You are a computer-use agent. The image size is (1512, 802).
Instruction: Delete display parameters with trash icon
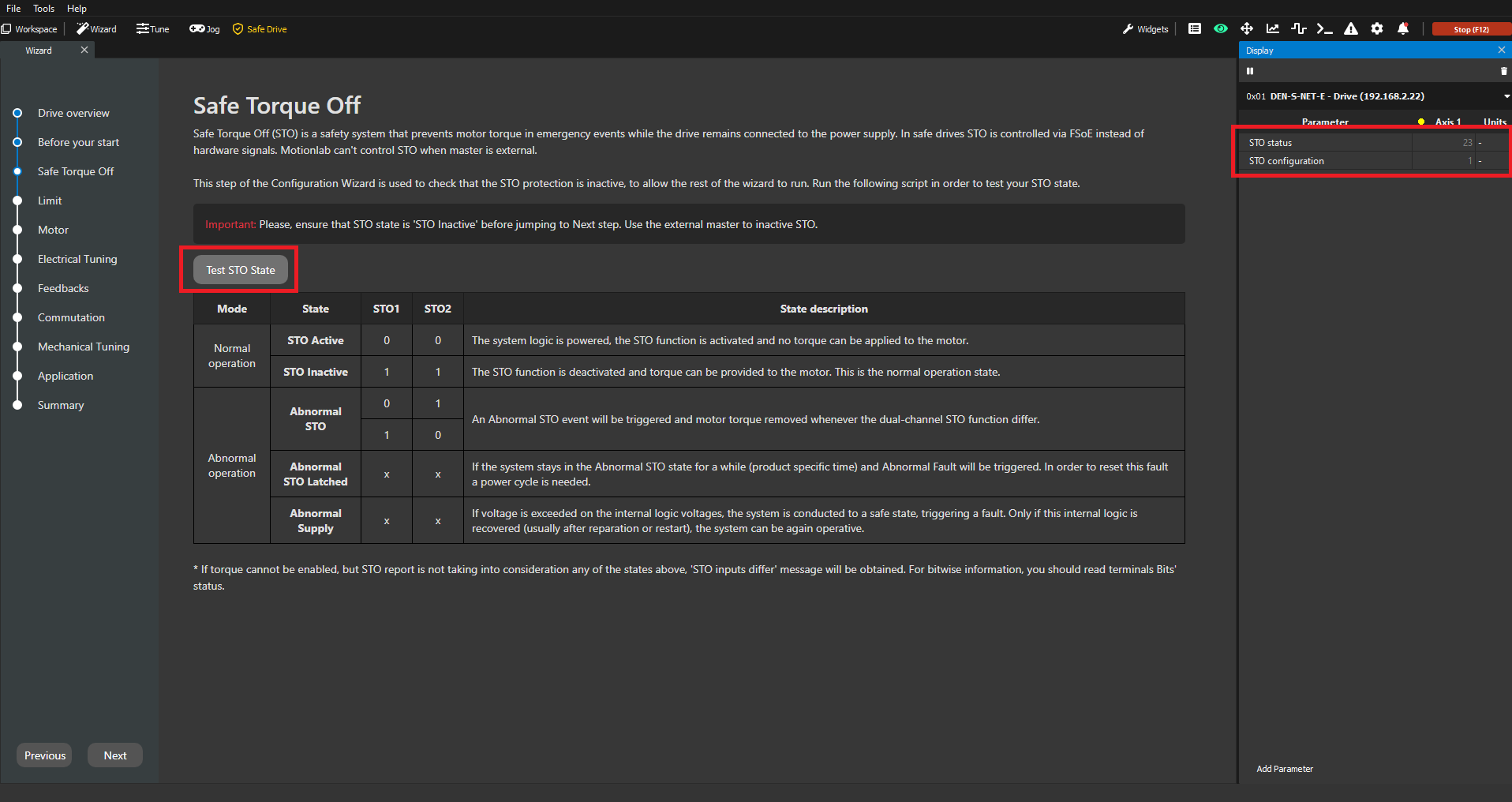click(1503, 71)
